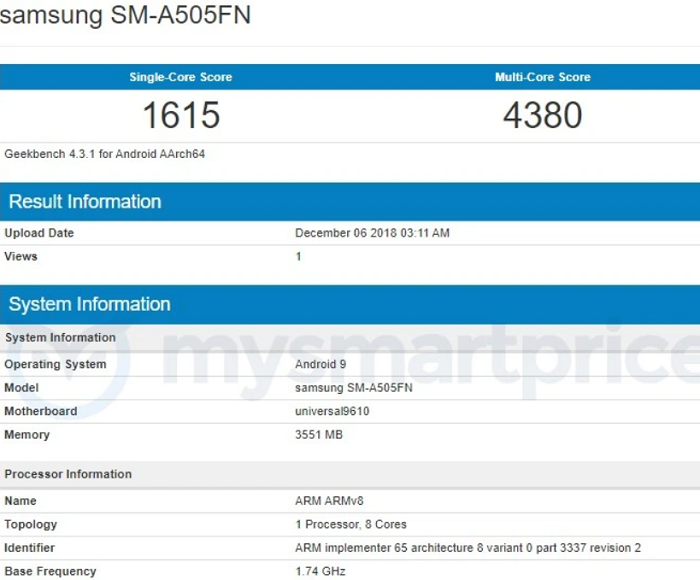Click the Topology value 1 Processor, 8 Cores

click(351, 524)
